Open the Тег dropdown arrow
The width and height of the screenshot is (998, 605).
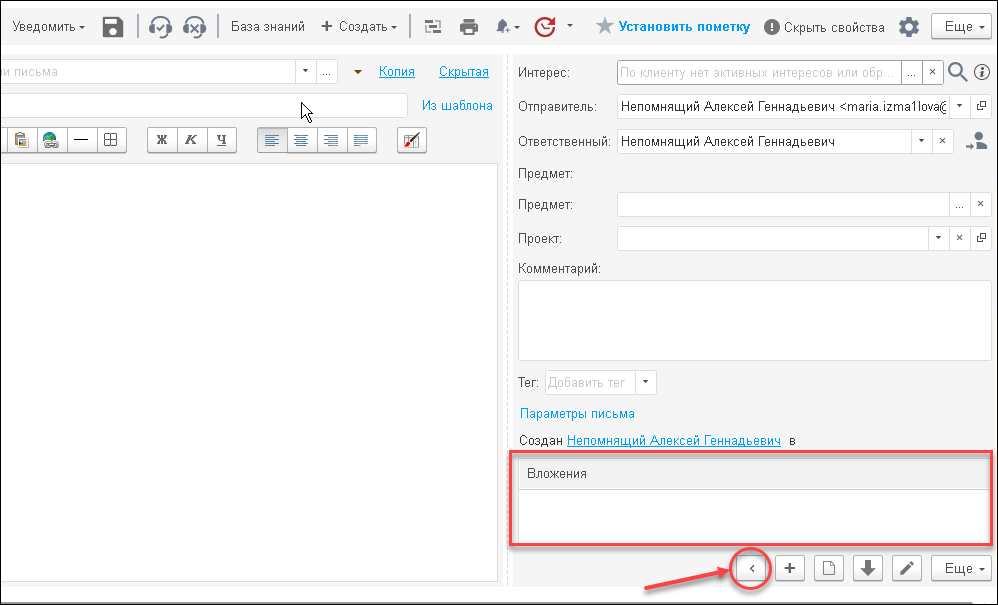point(645,382)
